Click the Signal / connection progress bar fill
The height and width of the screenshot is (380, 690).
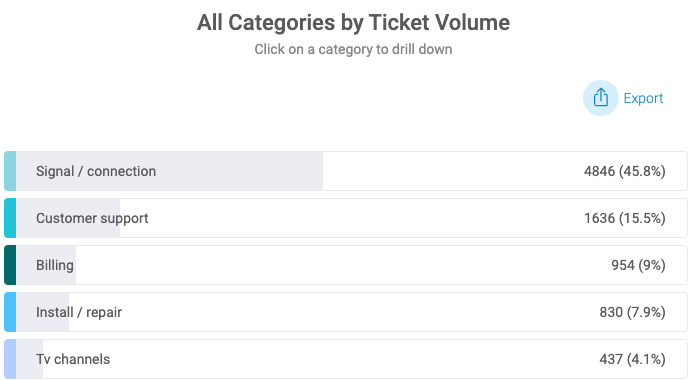169,171
